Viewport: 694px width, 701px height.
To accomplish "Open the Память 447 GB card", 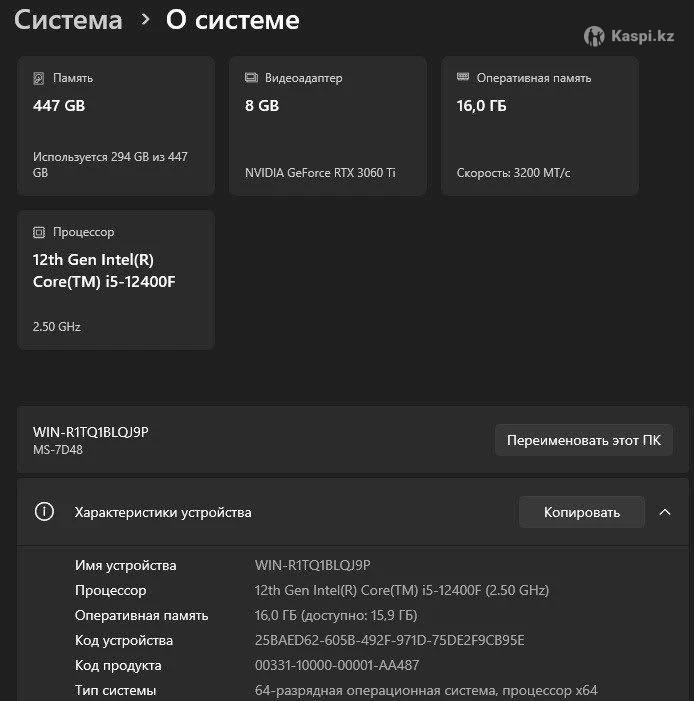I will pyautogui.click(x=116, y=125).
